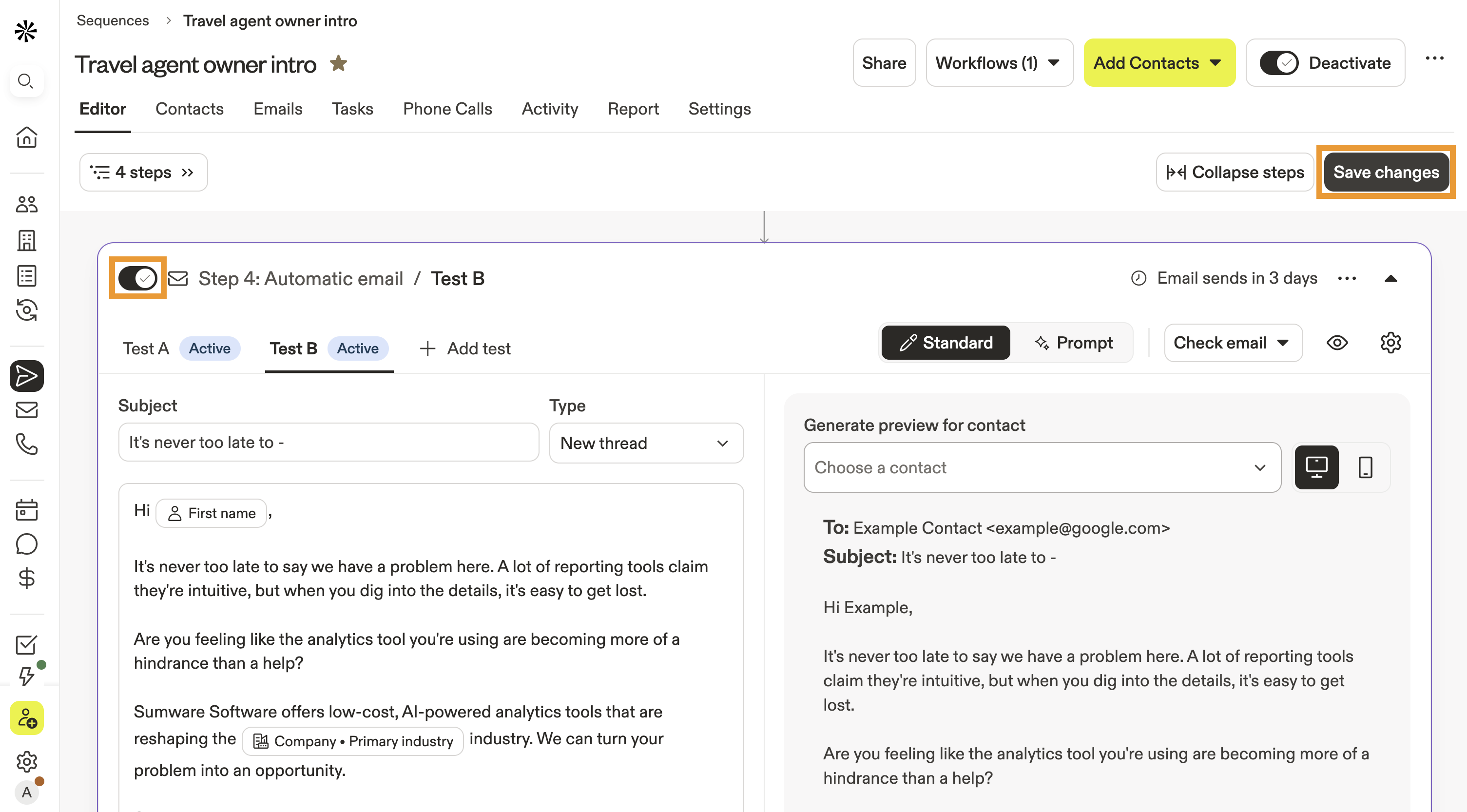Expand the Choose a contact dropdown
1467x812 pixels.
pyautogui.click(x=1042, y=467)
